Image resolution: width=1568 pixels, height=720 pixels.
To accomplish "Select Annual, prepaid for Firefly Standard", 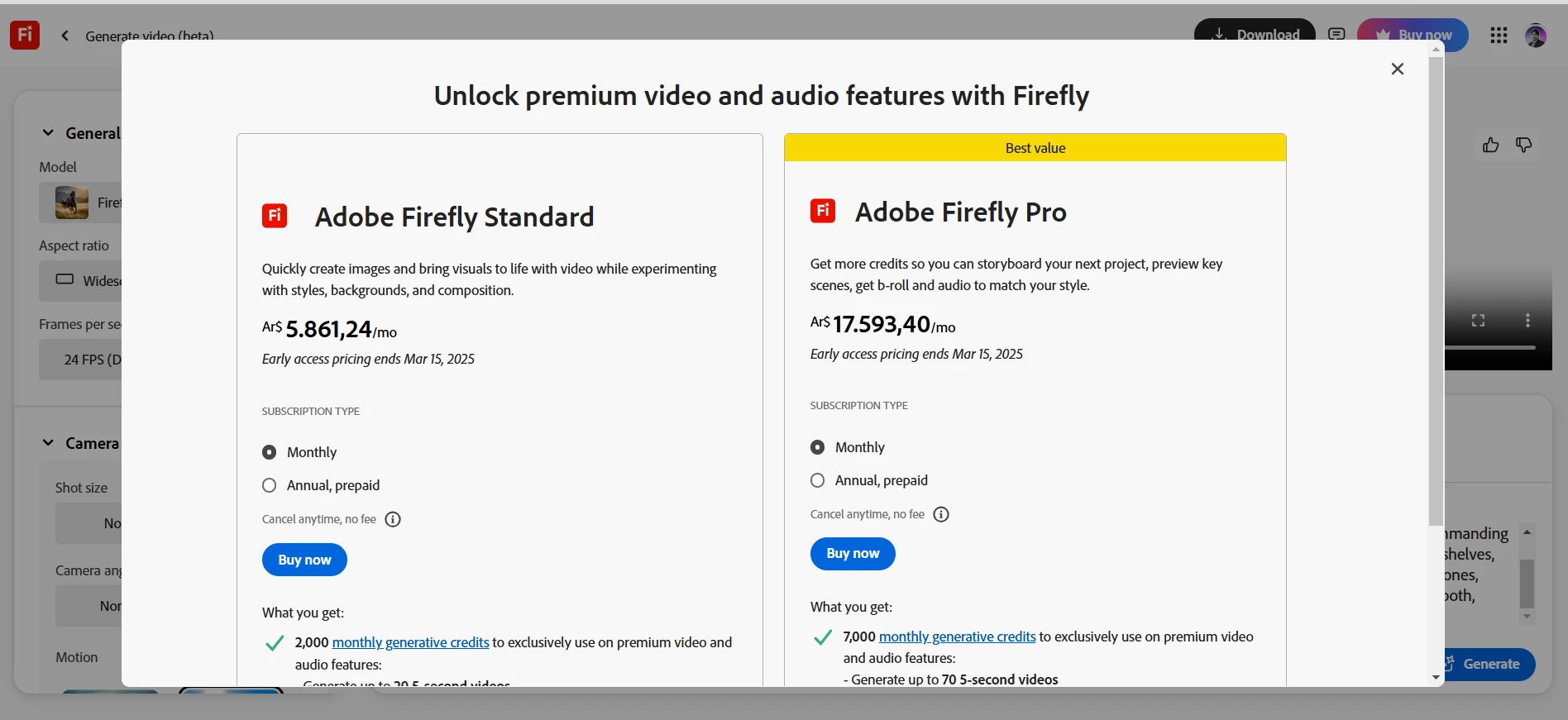I will click(270, 485).
